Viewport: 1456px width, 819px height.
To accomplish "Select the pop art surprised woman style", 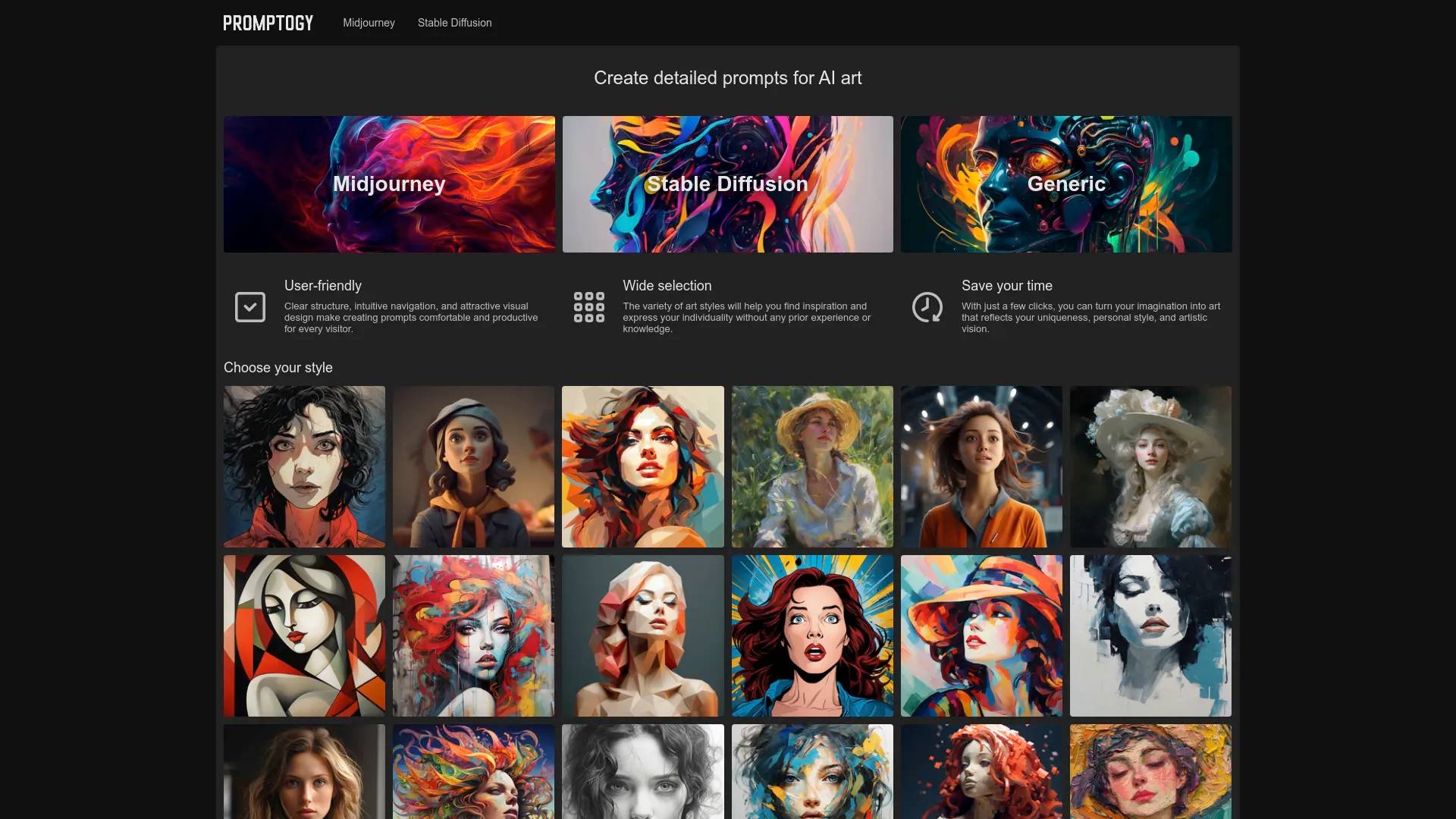I will click(812, 635).
